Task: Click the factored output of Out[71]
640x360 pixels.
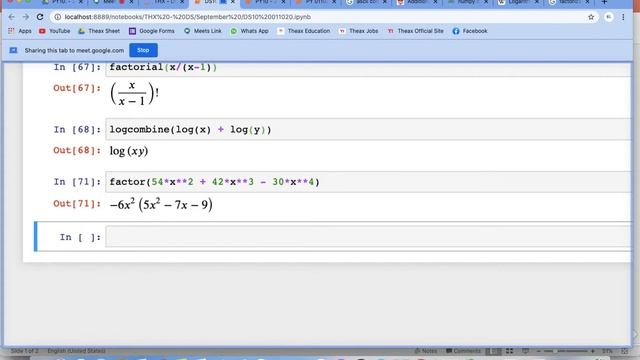Action: [161, 204]
